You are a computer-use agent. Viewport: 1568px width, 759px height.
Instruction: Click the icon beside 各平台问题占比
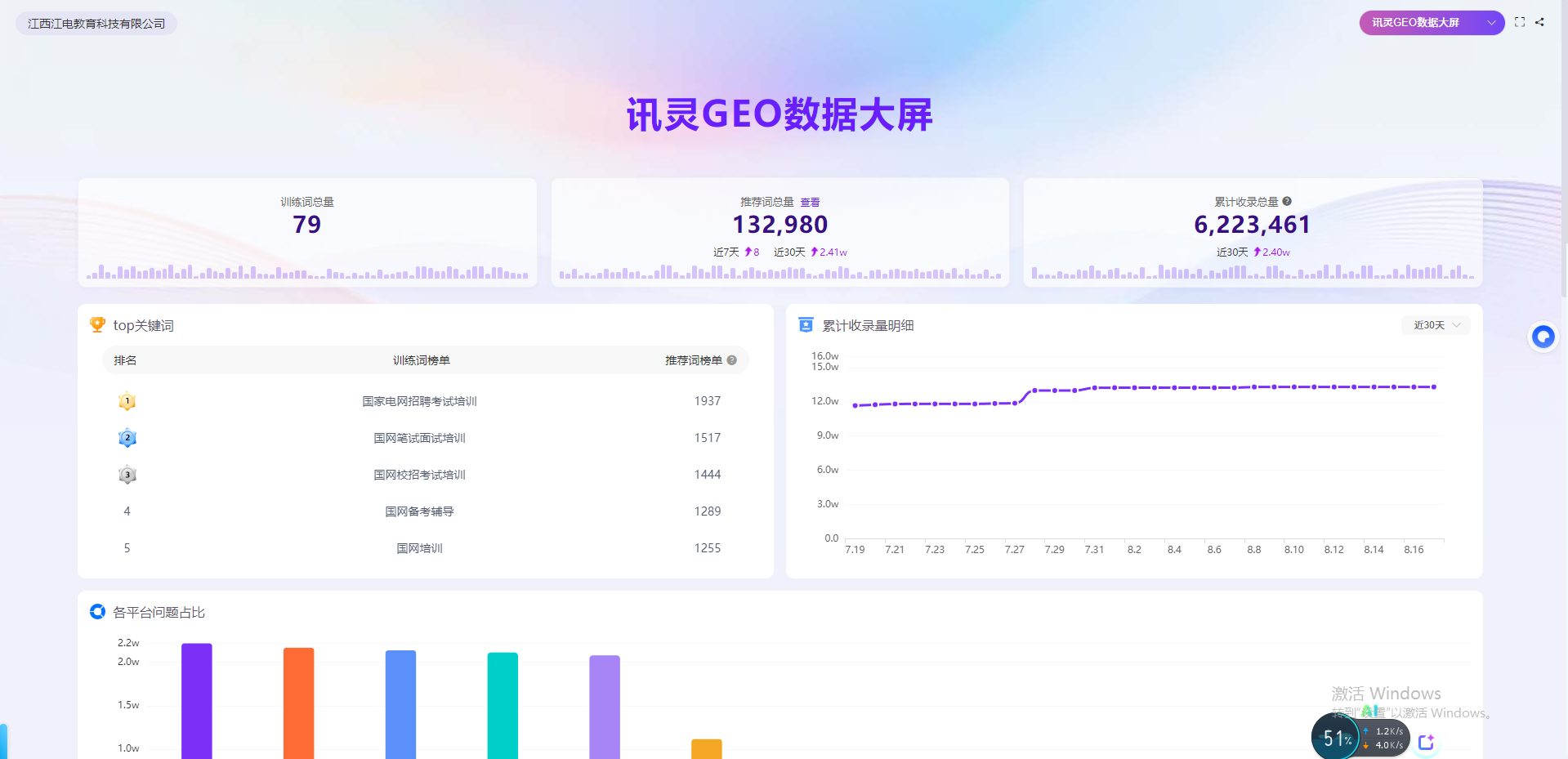tap(97, 612)
